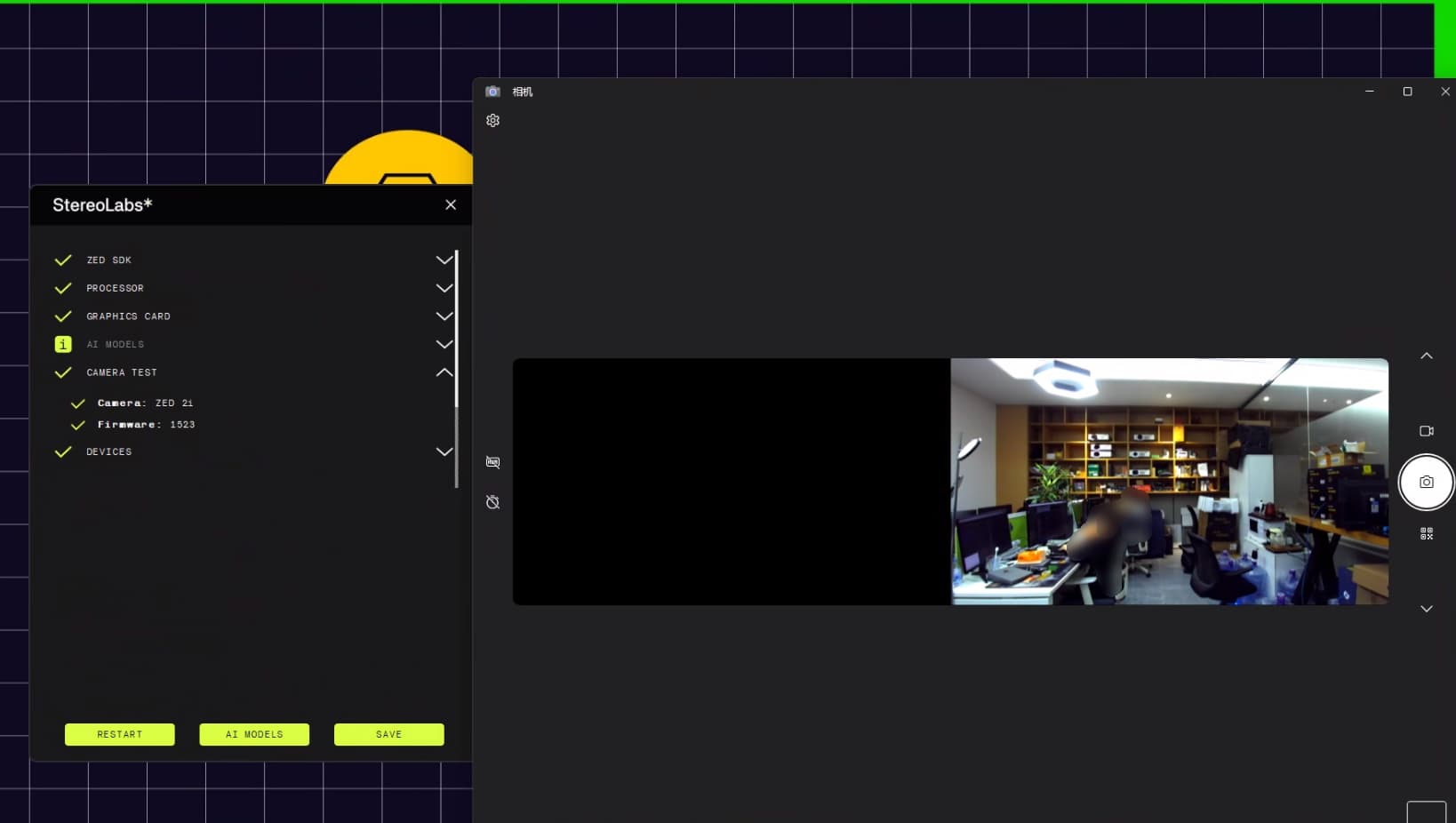Click the StereoLabs panel scrollbar
1456x823 pixels.
pyautogui.click(x=456, y=369)
